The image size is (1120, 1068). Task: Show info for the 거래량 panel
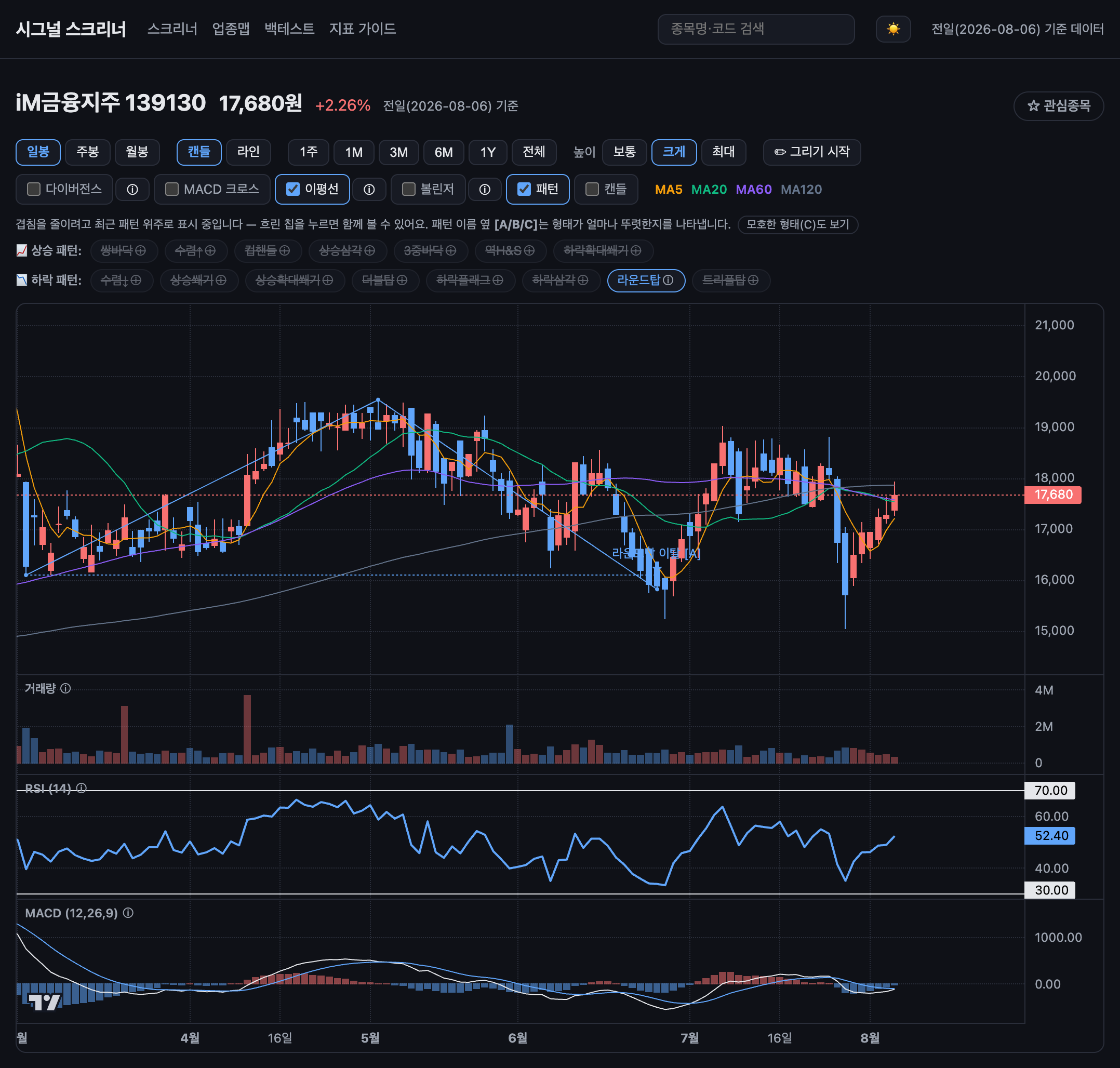point(65,688)
